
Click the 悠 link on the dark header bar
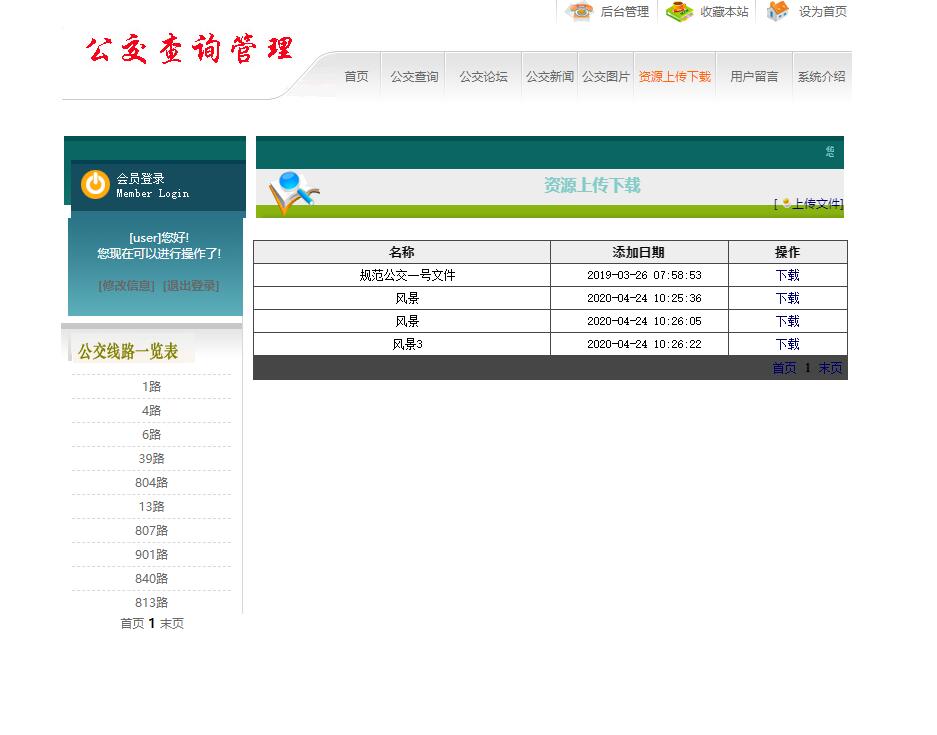point(828,152)
